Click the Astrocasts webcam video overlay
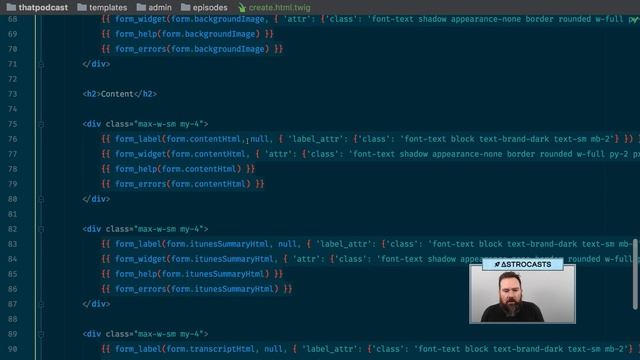The width and height of the screenshot is (640, 360). [x=522, y=294]
